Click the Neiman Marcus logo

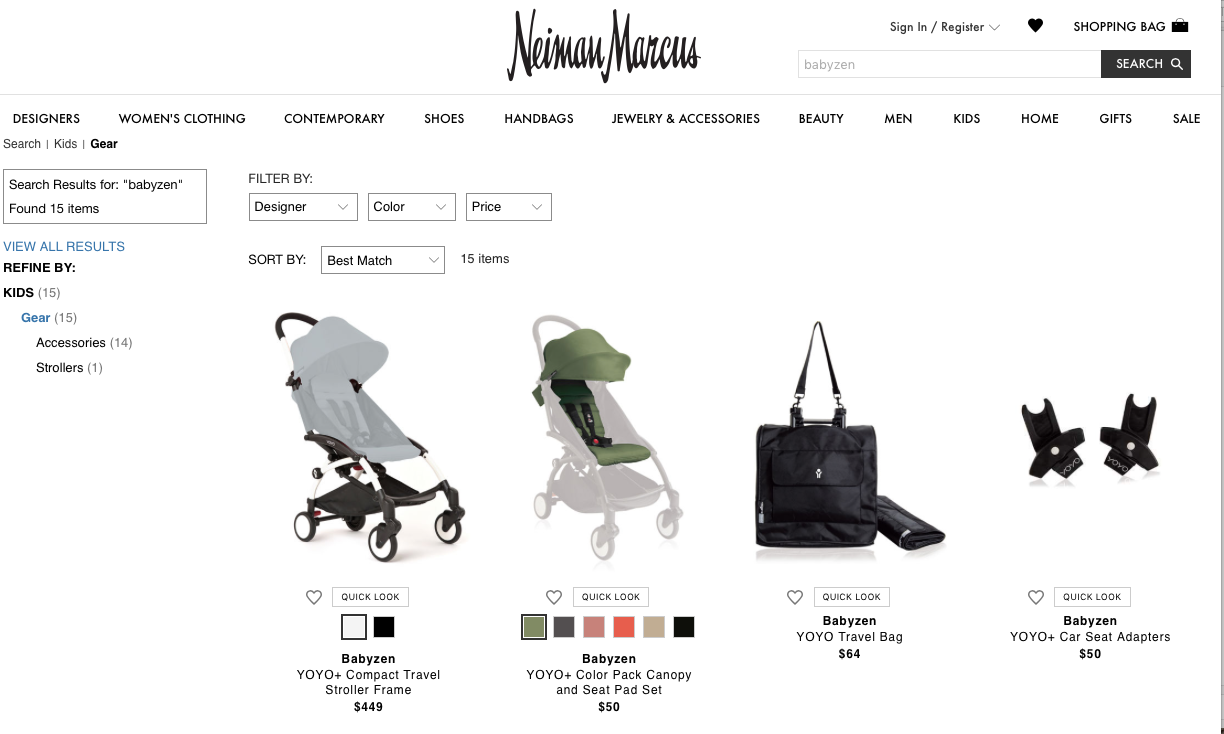604,47
